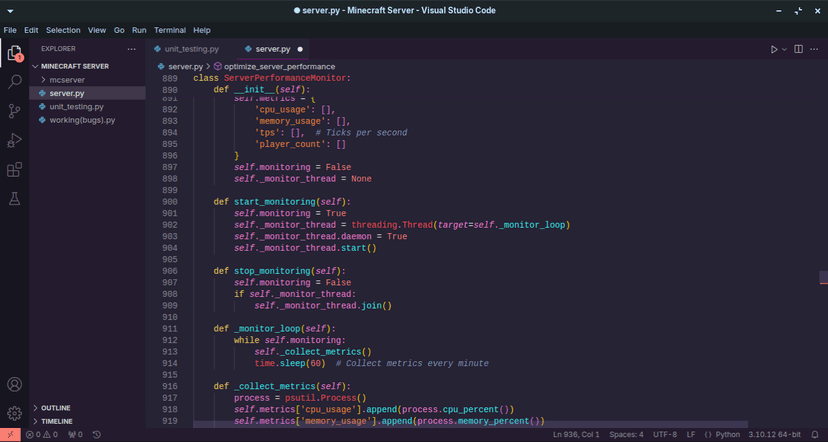The height and width of the screenshot is (442, 828).
Task: Switch to the unit_testing.py tab
Action: (x=192, y=49)
